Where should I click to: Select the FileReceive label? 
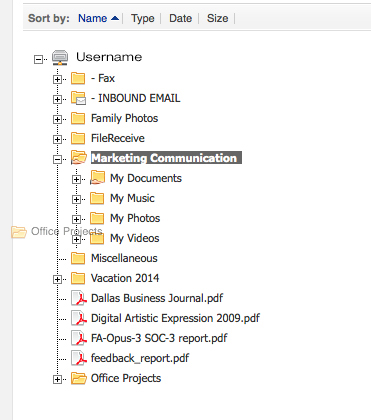coord(118,138)
